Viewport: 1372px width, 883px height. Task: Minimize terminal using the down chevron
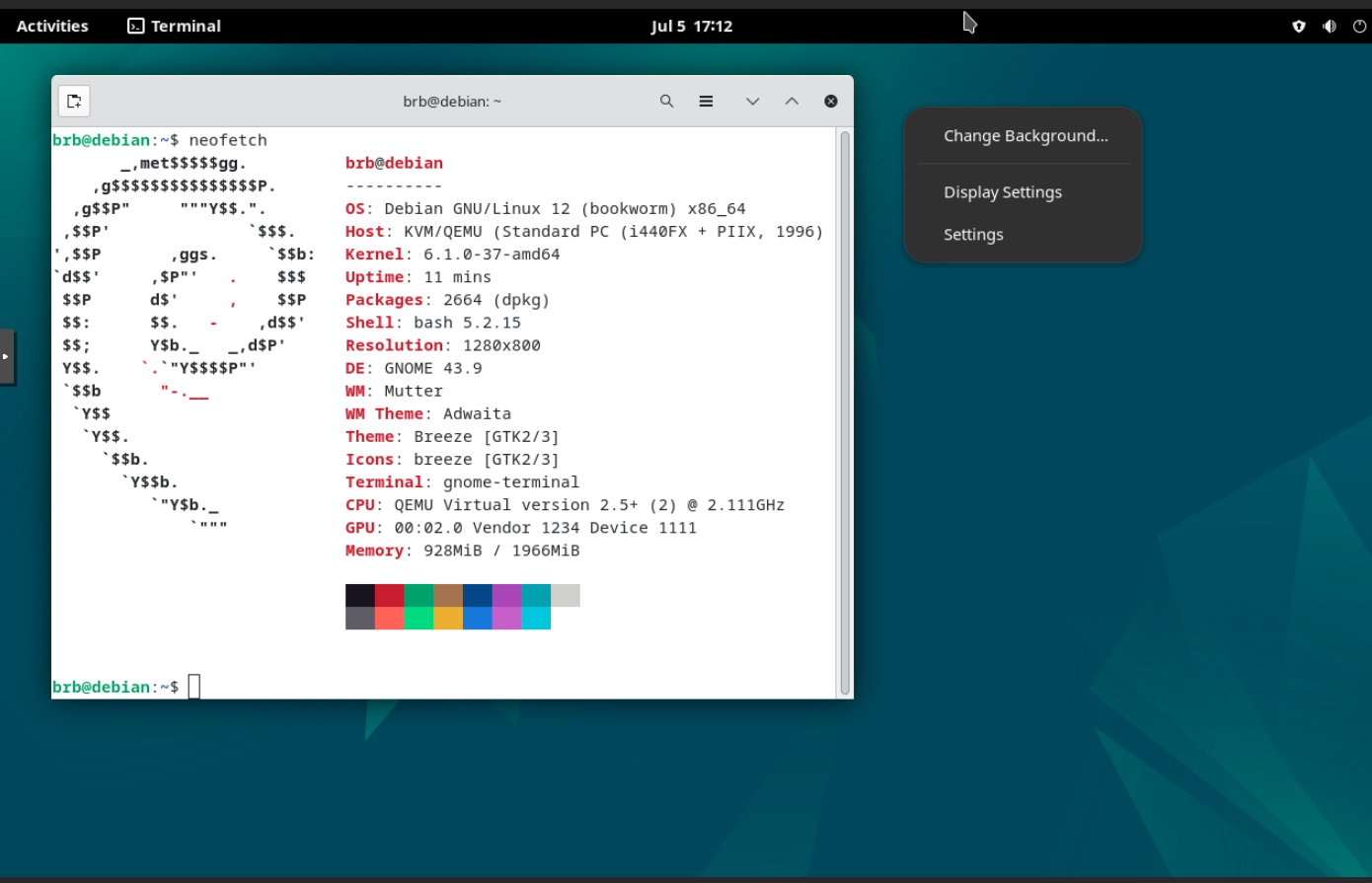click(x=752, y=101)
